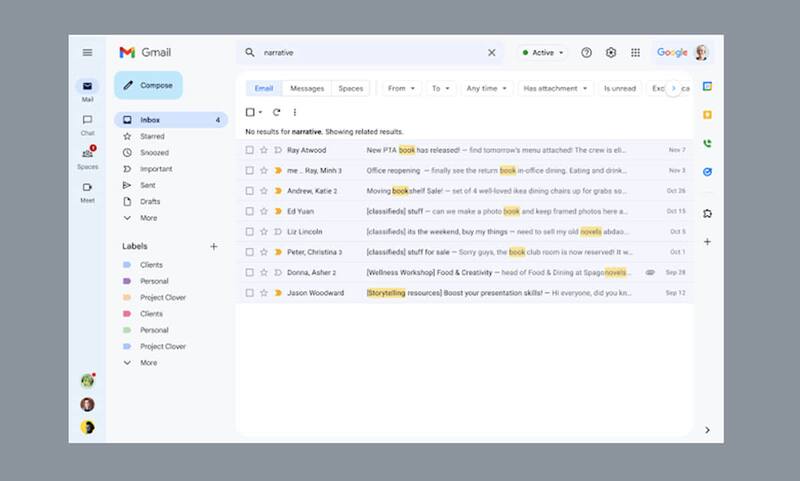Click the Compose button
The image size is (800, 481).
[148, 86]
